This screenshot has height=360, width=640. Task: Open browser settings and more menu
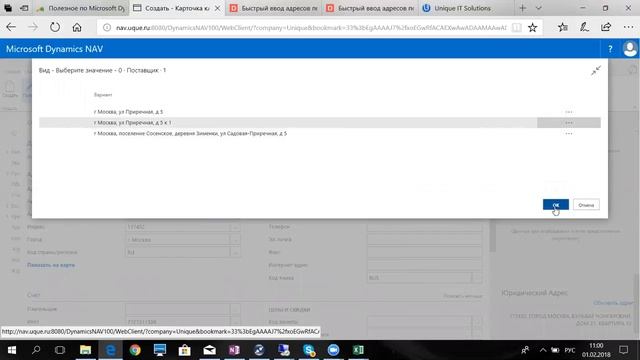pos(629,27)
